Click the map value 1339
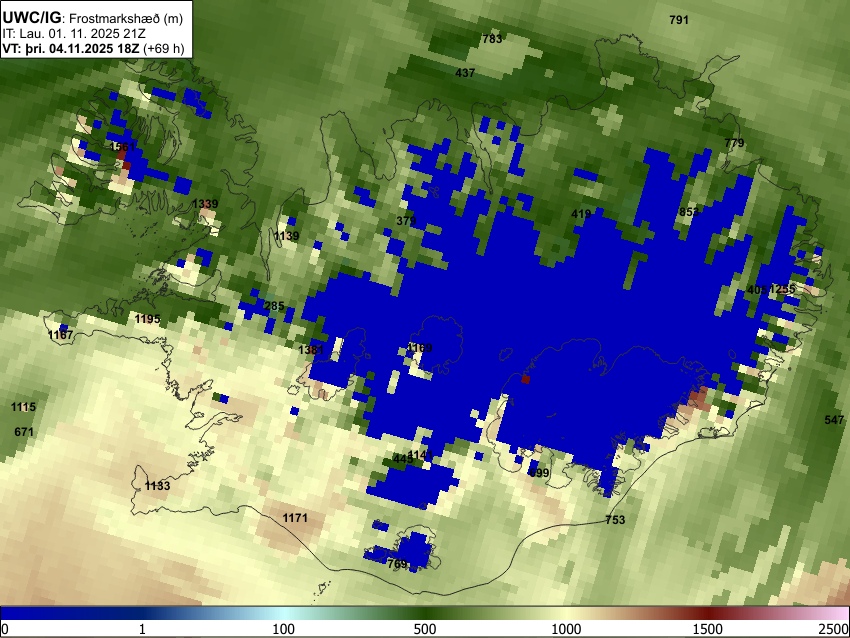 pyautogui.click(x=205, y=204)
